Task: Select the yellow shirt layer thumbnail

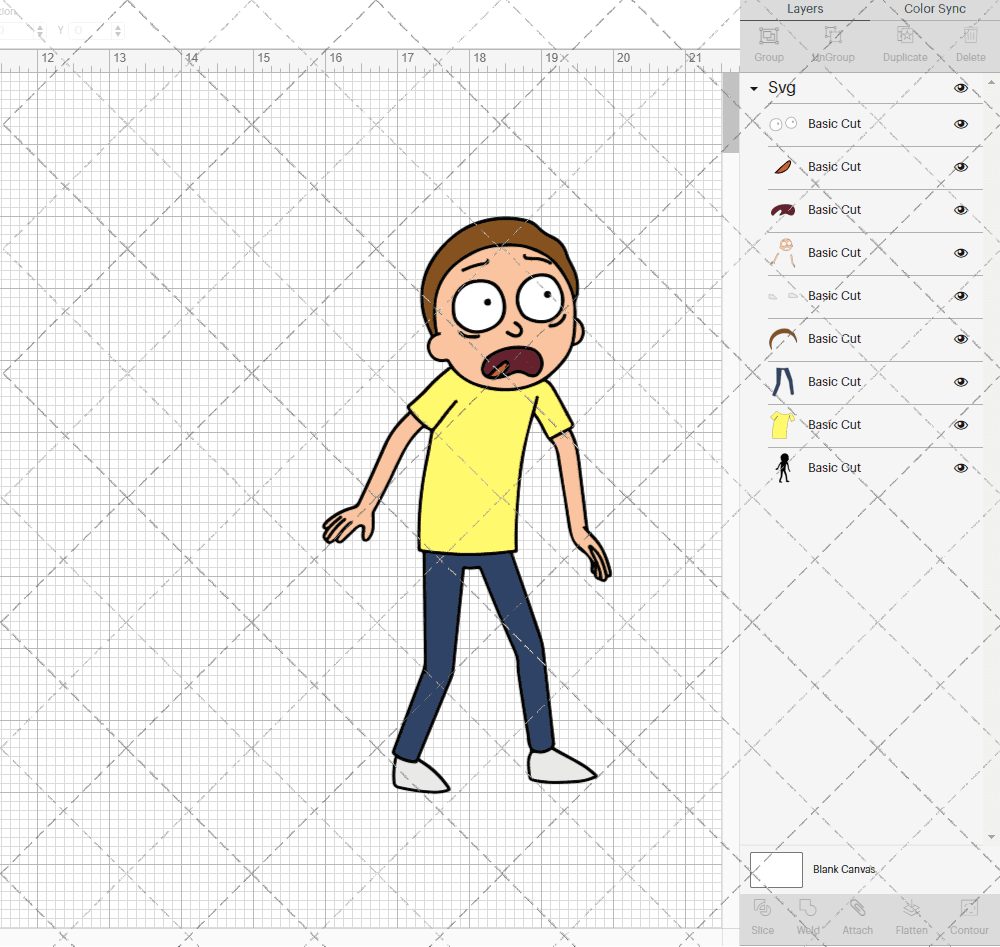Action: pyautogui.click(x=782, y=425)
